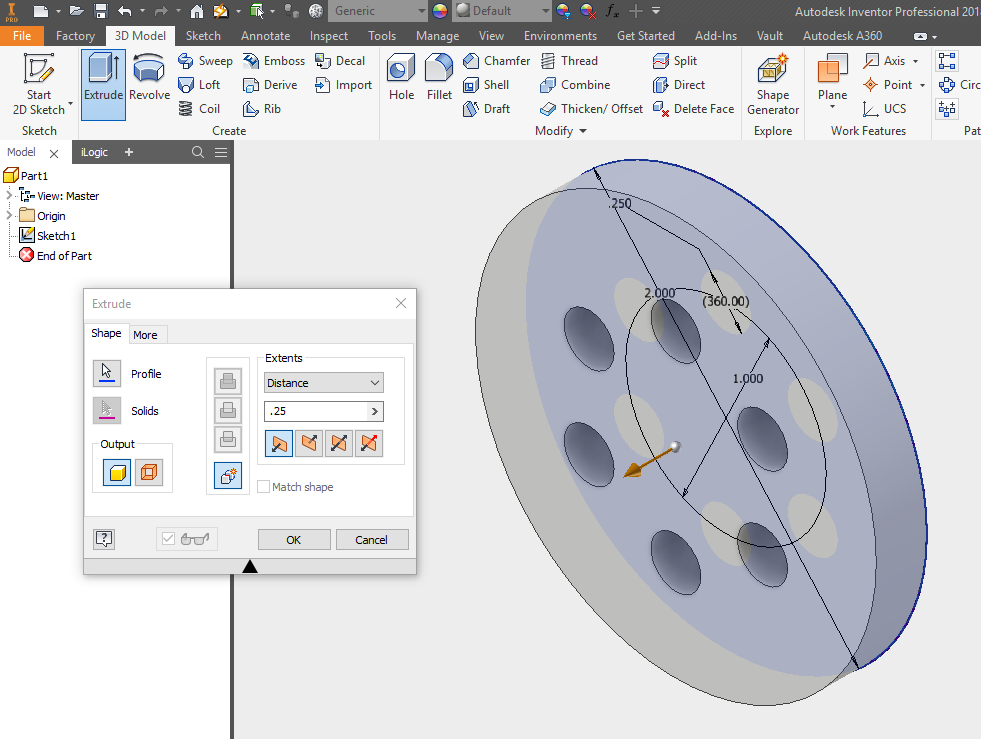Click the Profile selection arrow button
The image size is (981, 739).
pos(106,374)
